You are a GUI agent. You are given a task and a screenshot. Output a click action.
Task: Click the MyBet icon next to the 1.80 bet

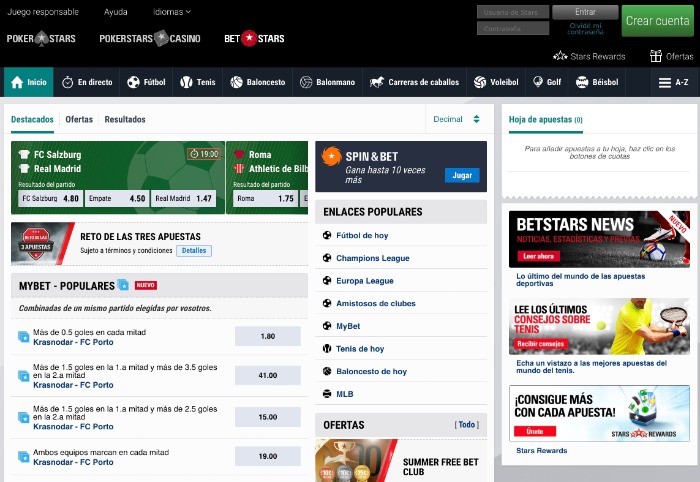click(23, 337)
